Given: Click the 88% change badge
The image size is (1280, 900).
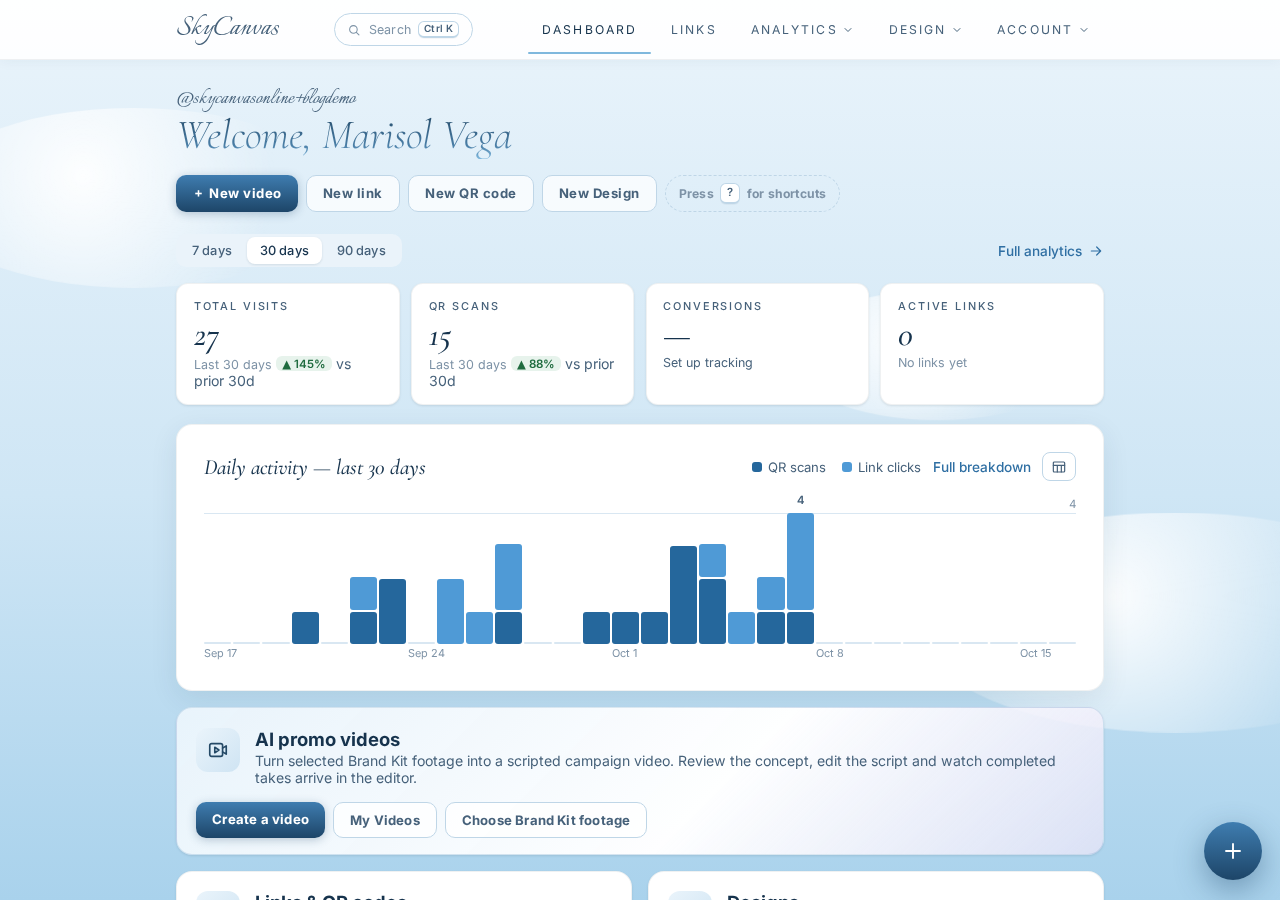Looking at the screenshot, I should pyautogui.click(x=536, y=364).
